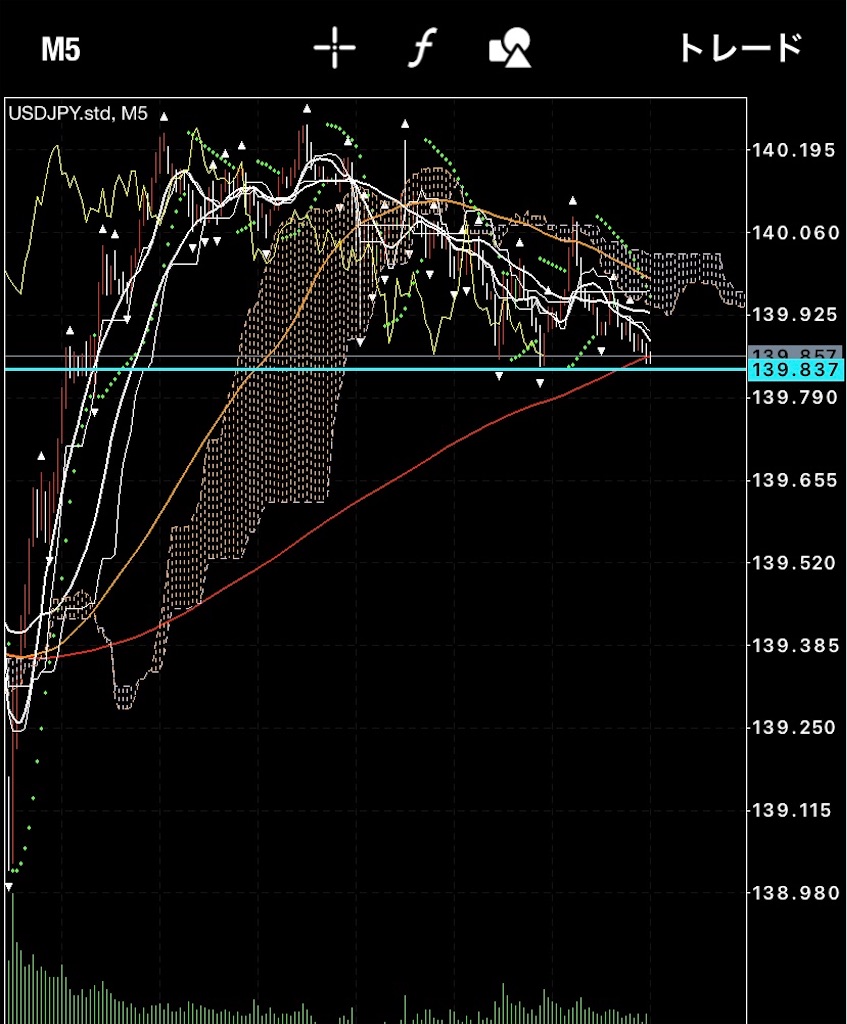
Task: Click the gray 139.857 price tag
Action: (x=795, y=353)
